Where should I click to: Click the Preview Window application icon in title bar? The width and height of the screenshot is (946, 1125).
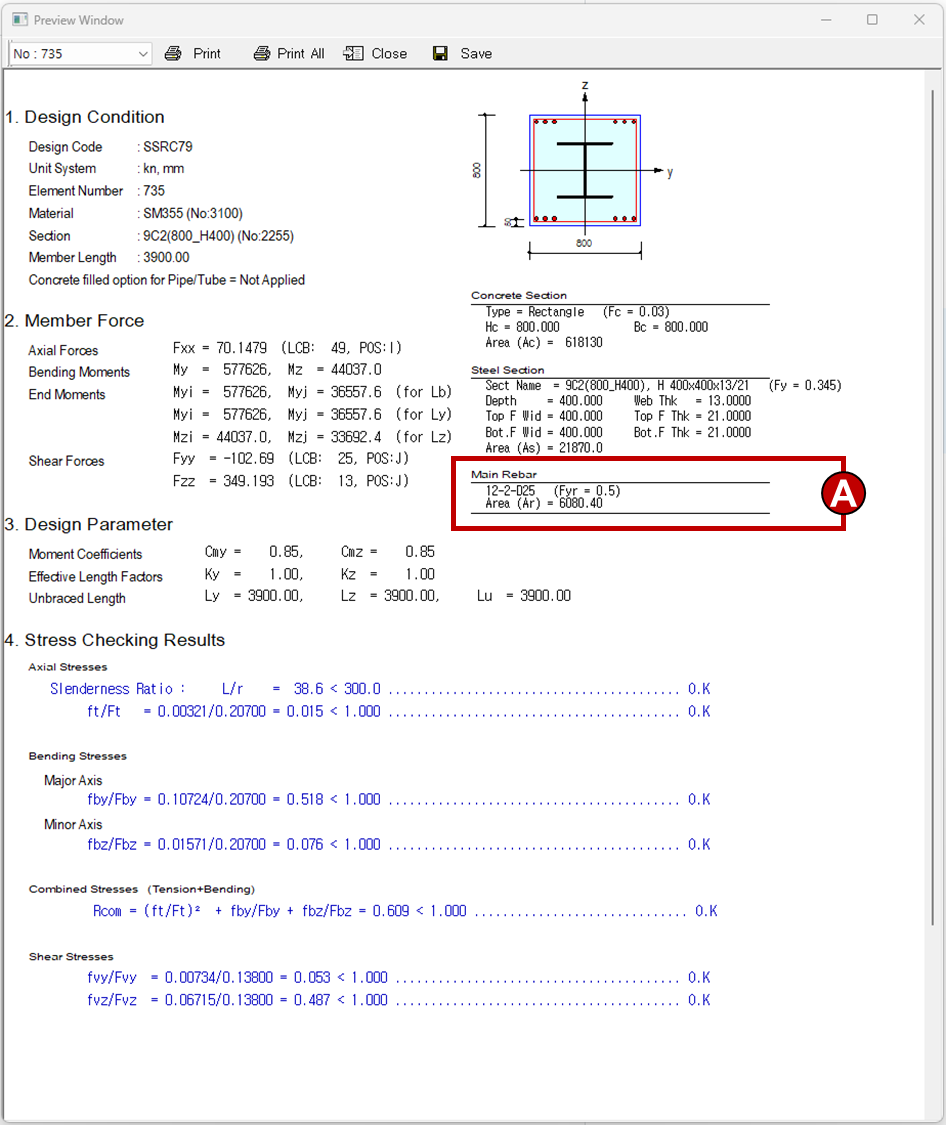pyautogui.click(x=18, y=19)
